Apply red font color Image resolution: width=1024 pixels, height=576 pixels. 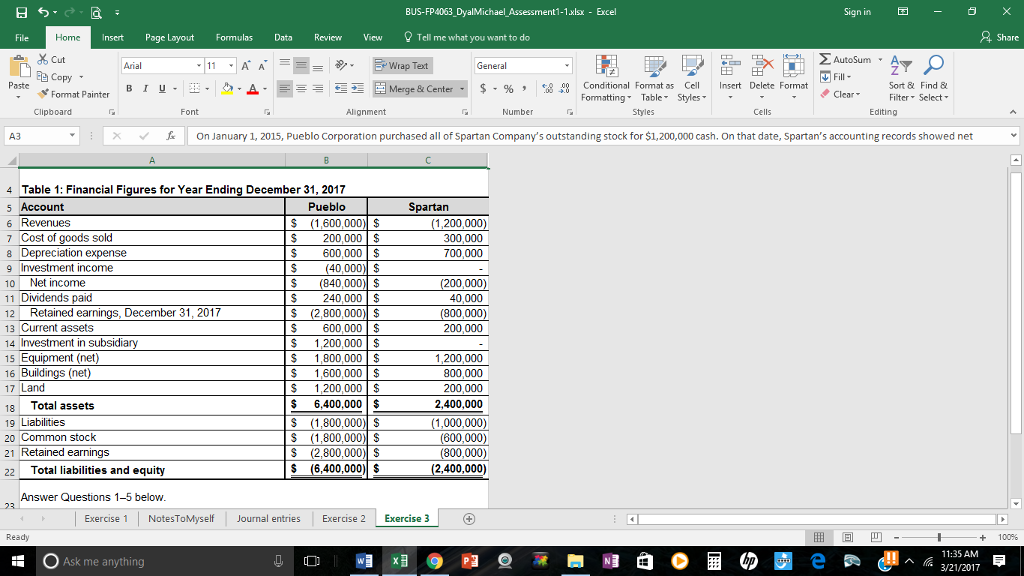coord(253,88)
